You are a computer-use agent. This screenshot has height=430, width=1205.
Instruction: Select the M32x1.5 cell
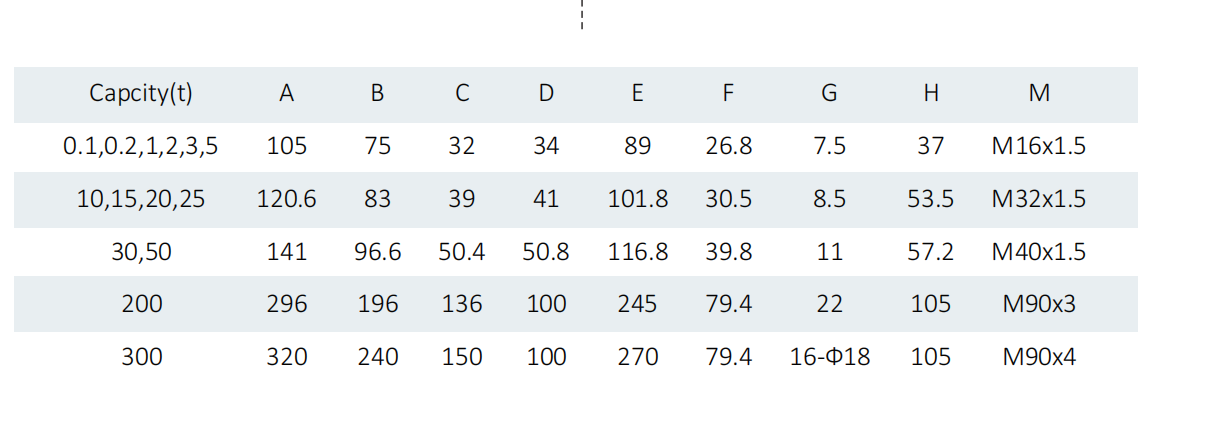(1038, 199)
